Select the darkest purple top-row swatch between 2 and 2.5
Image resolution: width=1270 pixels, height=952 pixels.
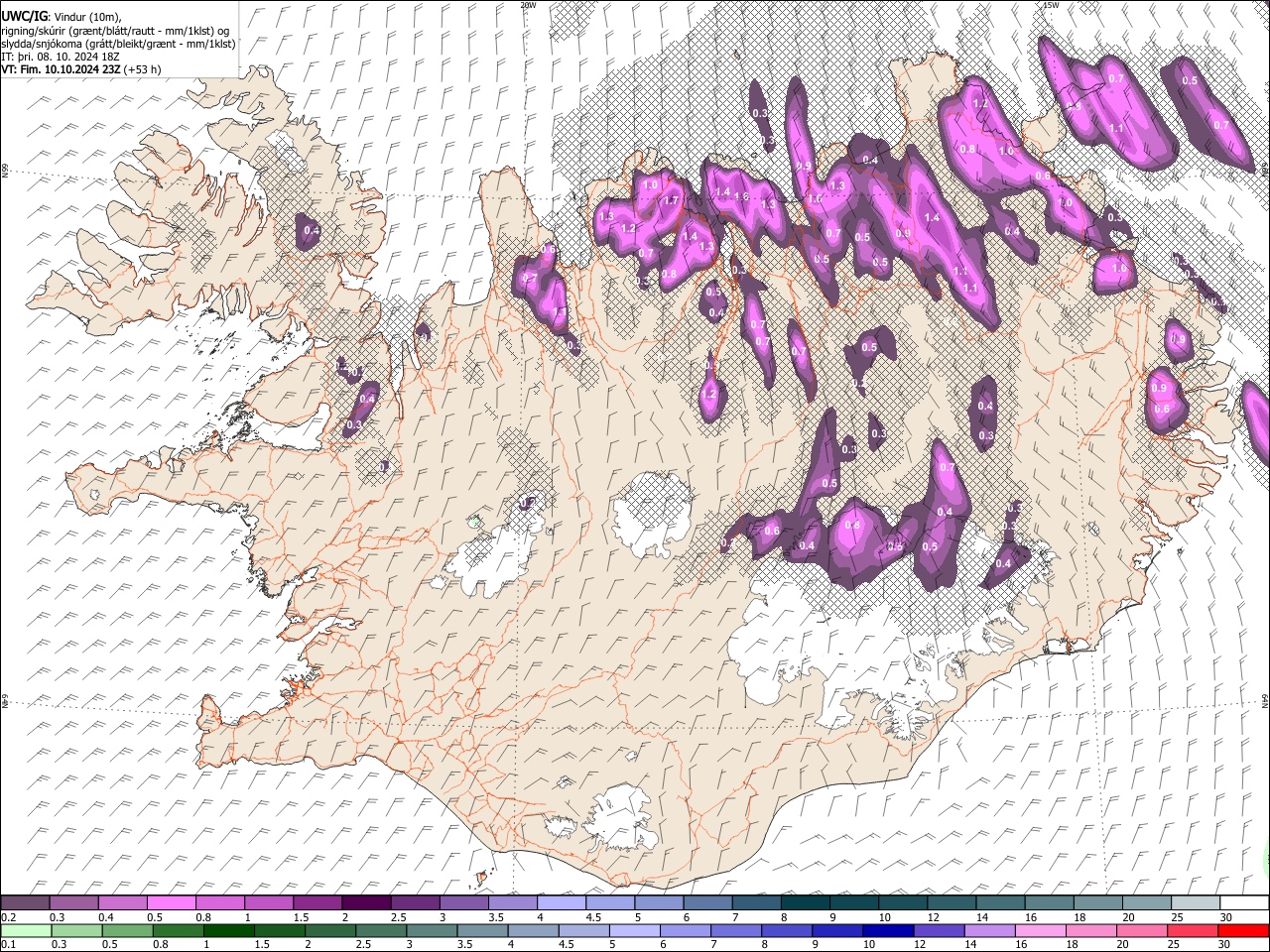367,902
